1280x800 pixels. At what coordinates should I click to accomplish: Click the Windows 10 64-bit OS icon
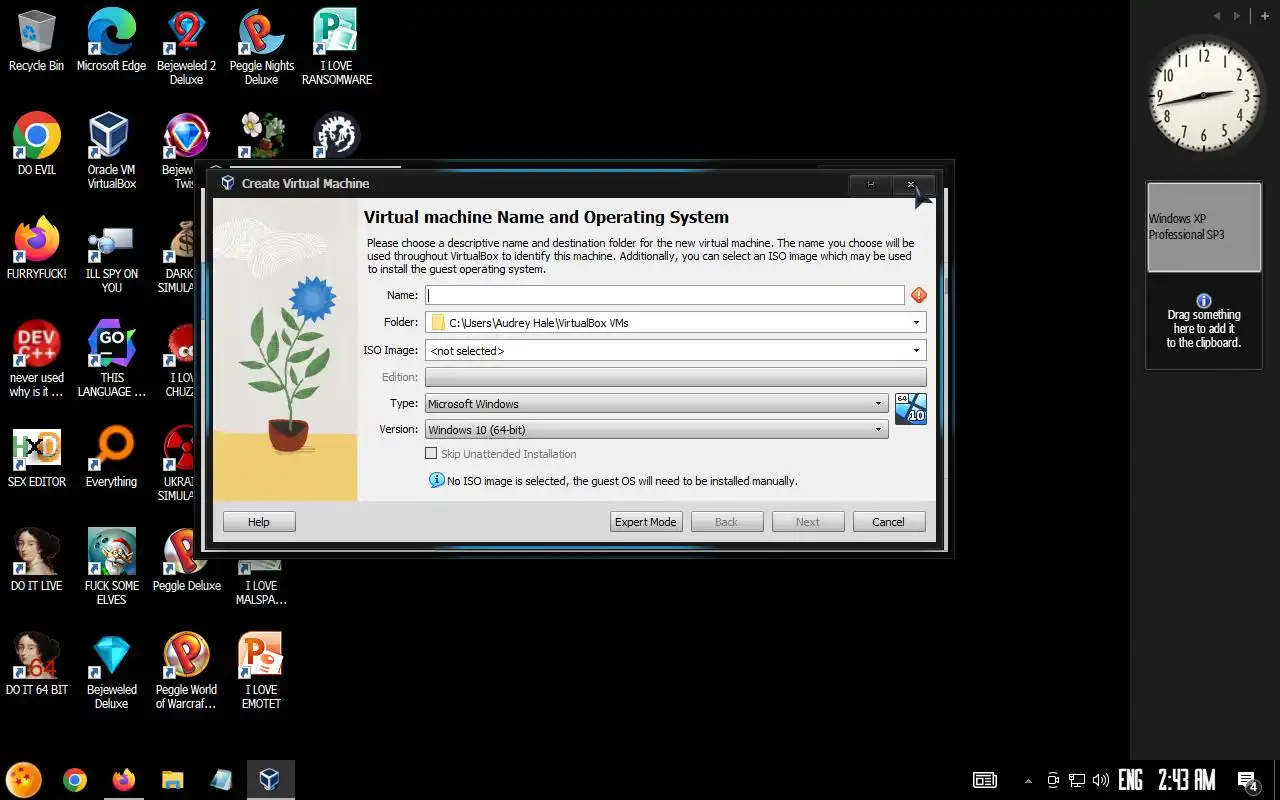pos(910,408)
